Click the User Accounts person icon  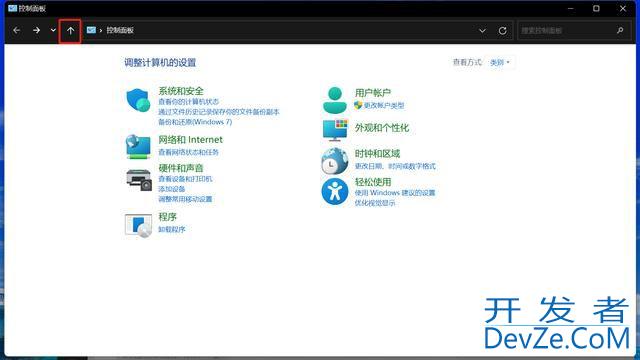coord(335,100)
